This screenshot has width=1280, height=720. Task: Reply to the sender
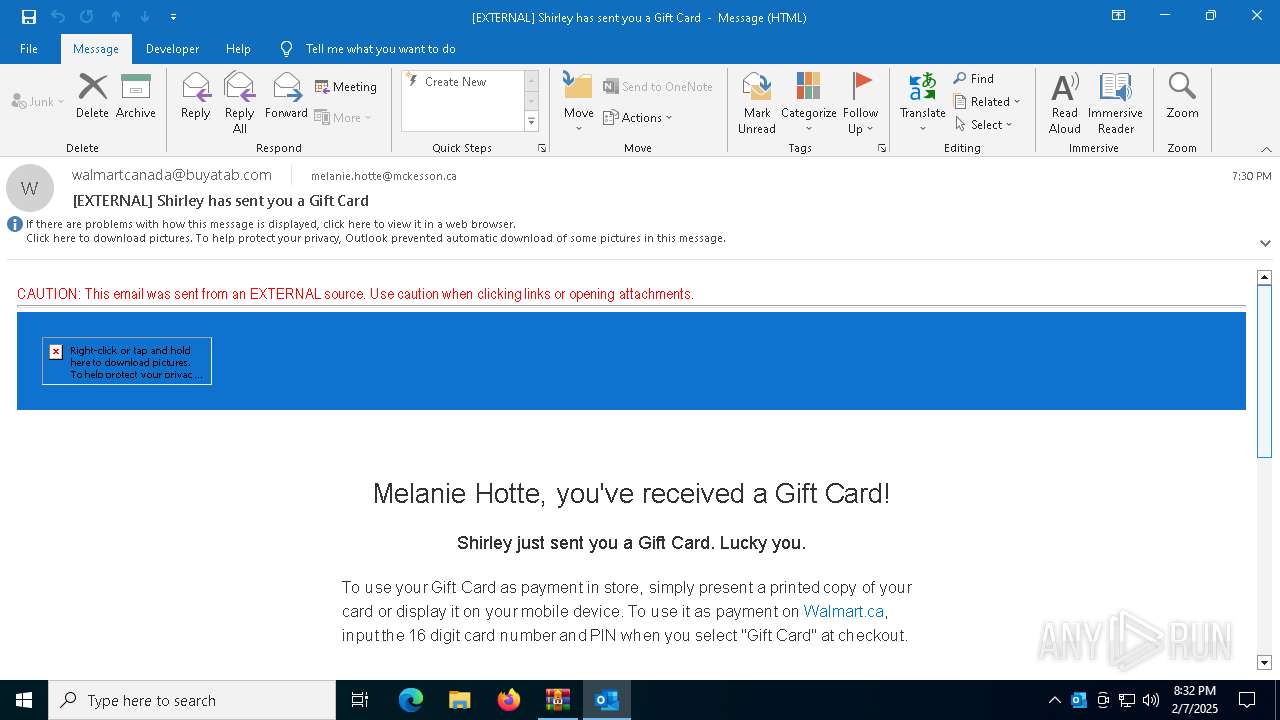(x=196, y=96)
